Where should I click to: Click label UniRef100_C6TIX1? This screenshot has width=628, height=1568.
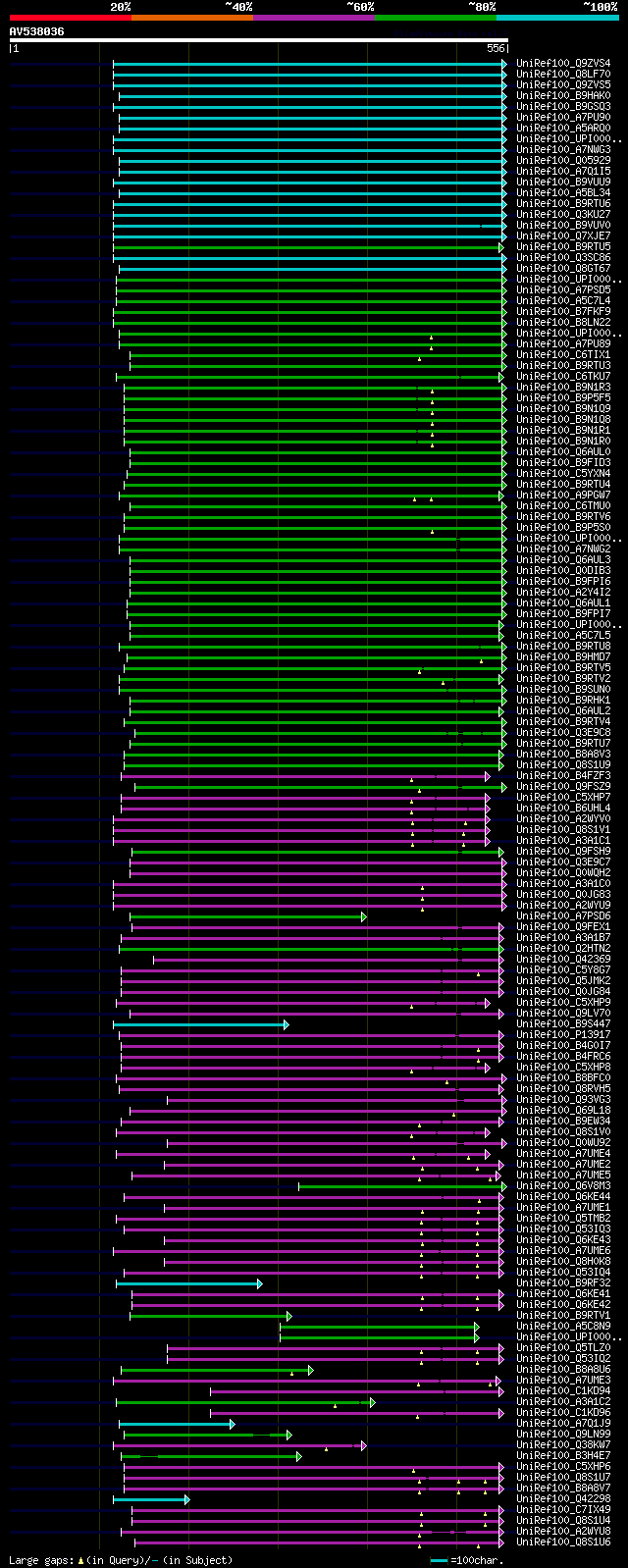563,355
